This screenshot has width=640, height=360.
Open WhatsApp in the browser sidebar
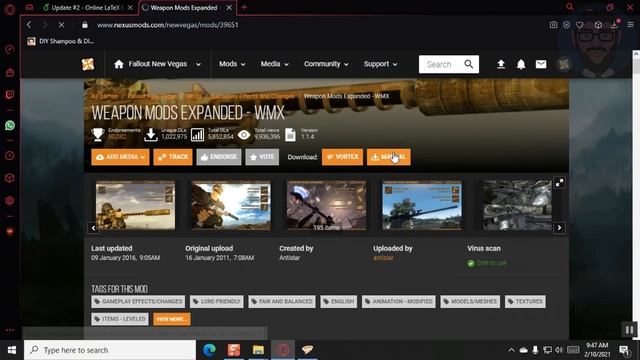(10, 125)
